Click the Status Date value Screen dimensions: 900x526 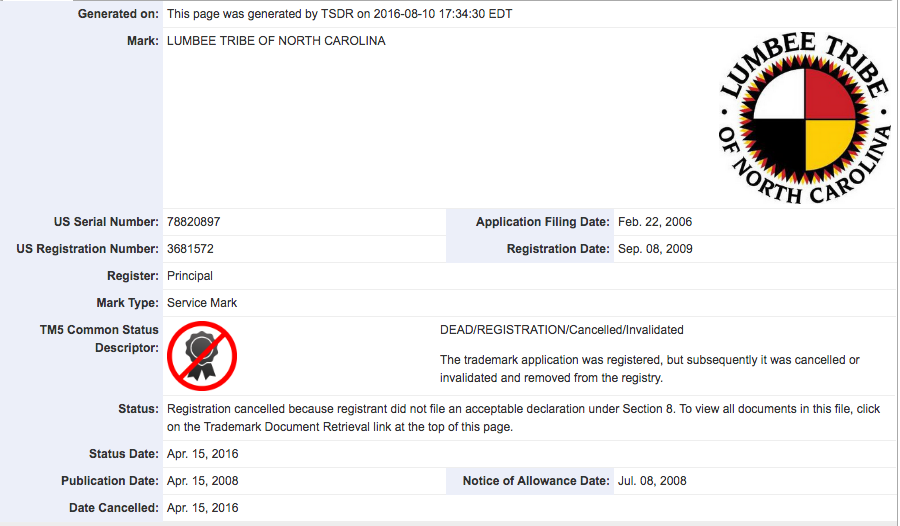203,454
